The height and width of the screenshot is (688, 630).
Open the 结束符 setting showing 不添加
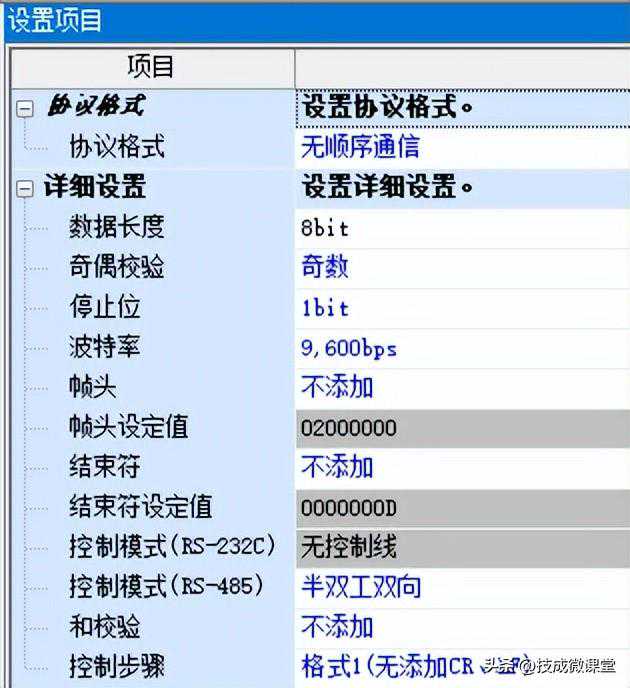(337, 467)
